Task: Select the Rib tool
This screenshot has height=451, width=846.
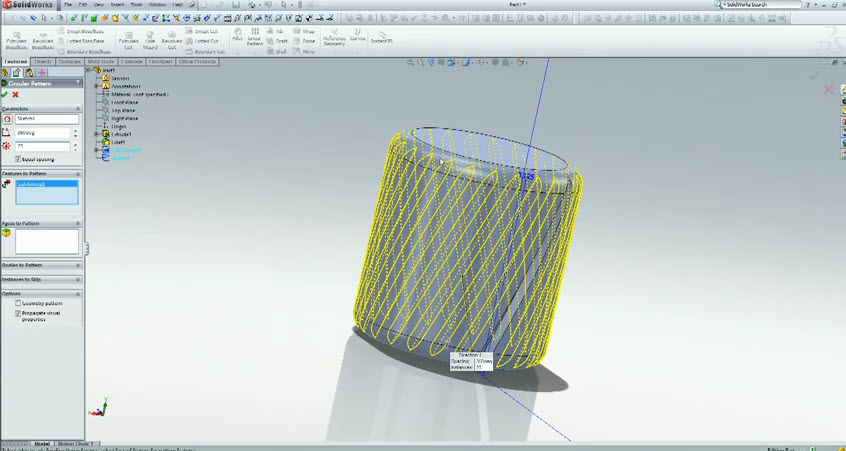Action: click(x=275, y=31)
